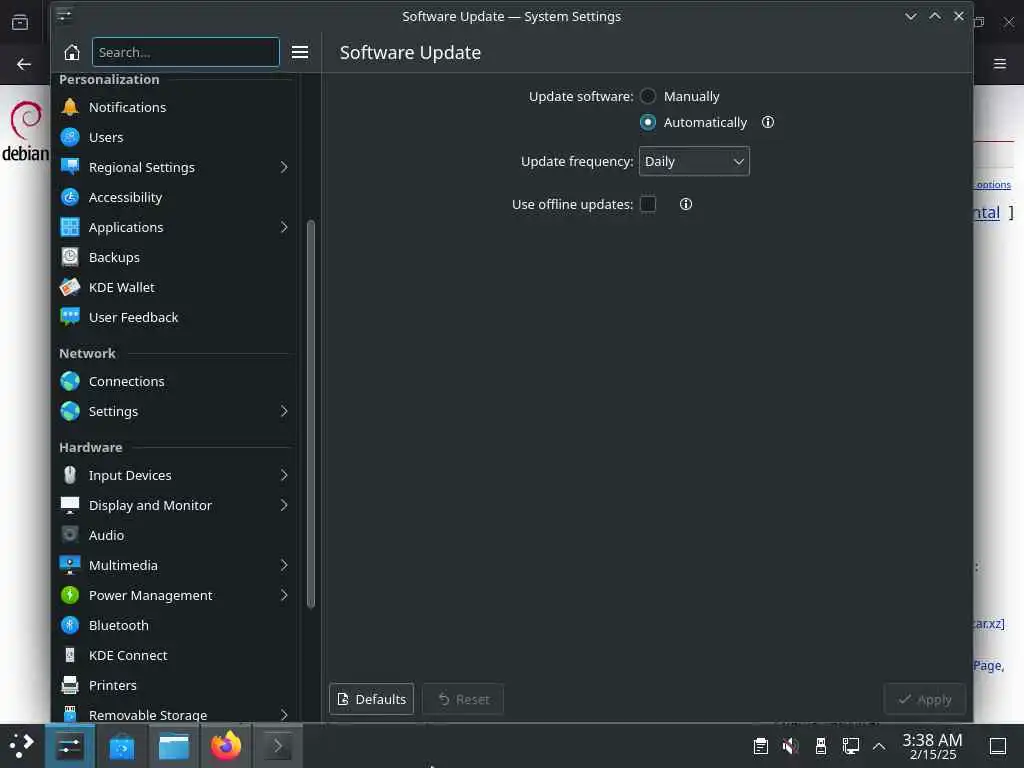Click the Reset button
The height and width of the screenshot is (768, 1024).
463,699
